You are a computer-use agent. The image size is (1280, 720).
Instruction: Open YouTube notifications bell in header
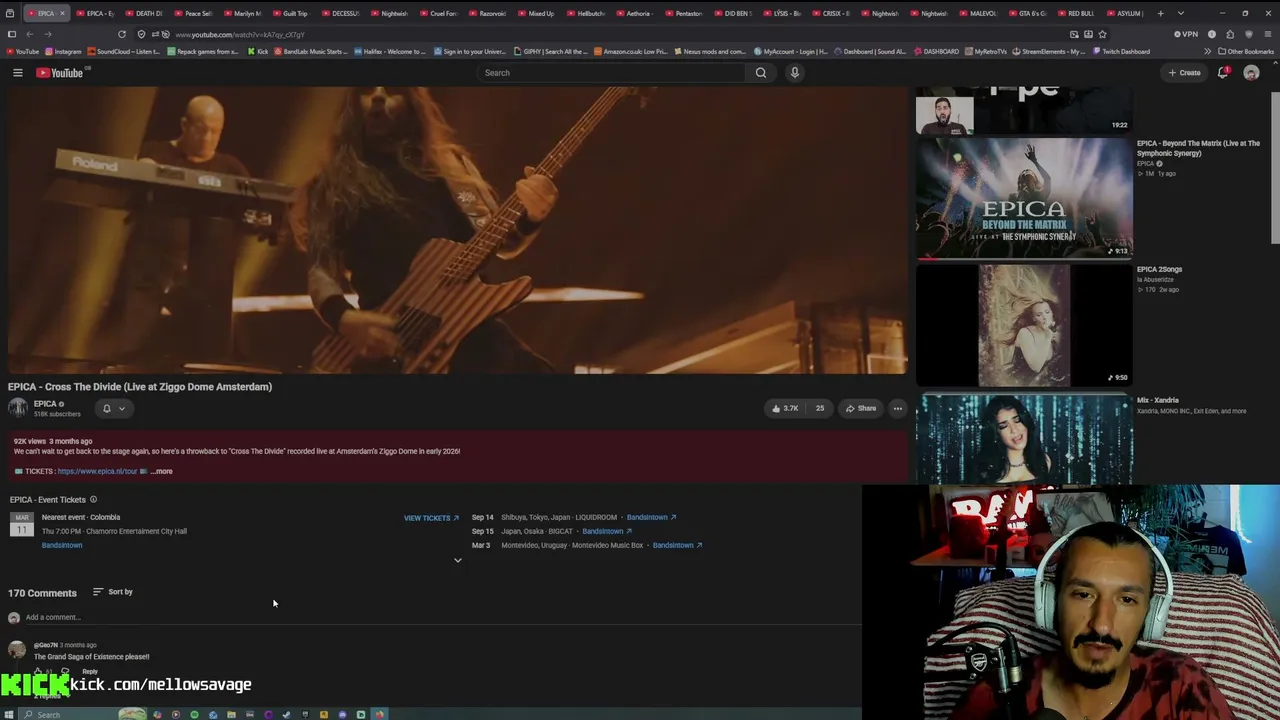tap(1223, 73)
